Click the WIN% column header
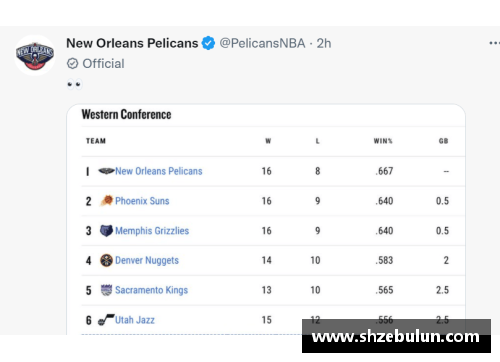 coord(383,141)
